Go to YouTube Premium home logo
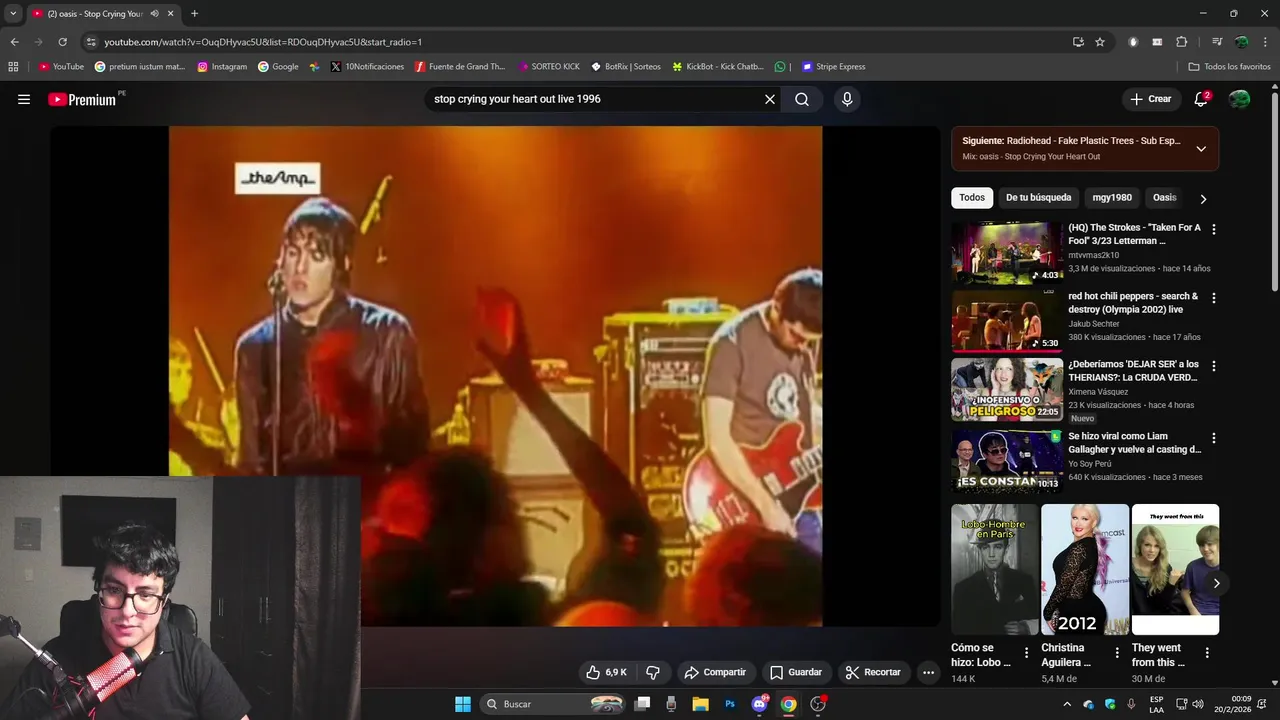 click(x=82, y=99)
